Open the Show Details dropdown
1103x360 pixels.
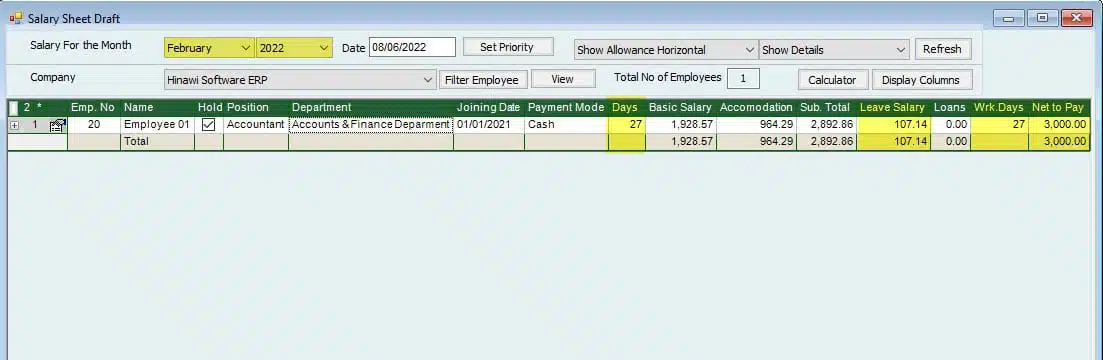click(x=834, y=50)
